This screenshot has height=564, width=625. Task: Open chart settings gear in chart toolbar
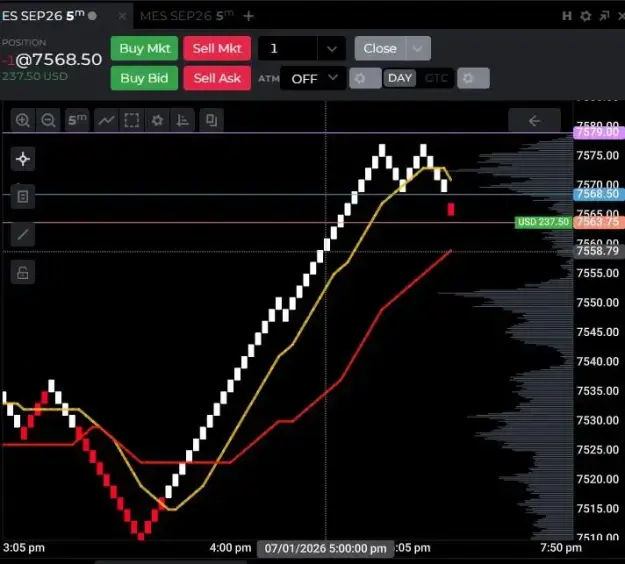point(157,120)
